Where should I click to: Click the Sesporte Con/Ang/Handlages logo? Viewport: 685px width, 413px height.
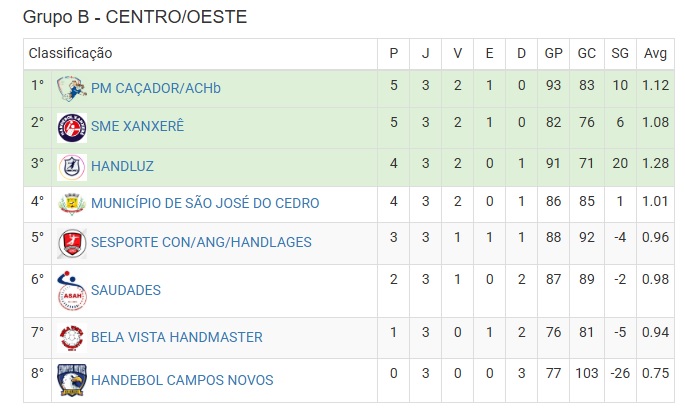[x=72, y=243]
